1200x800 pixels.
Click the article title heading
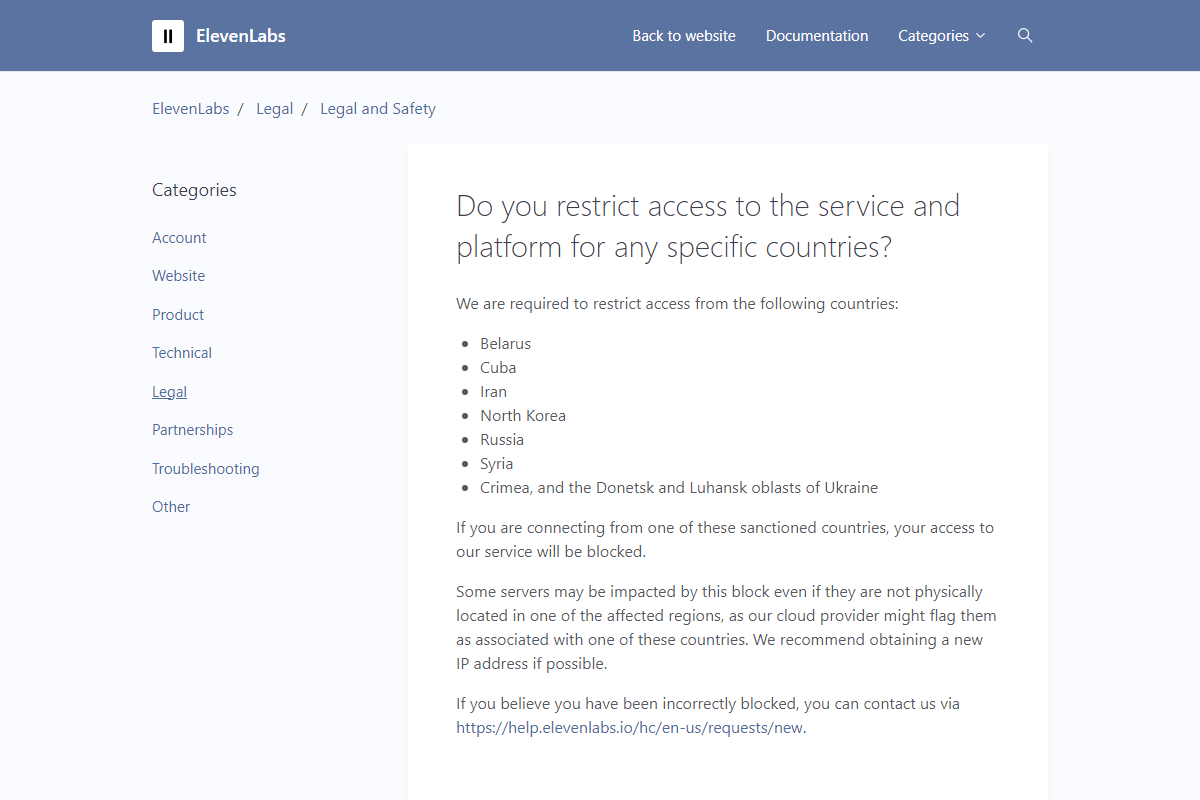(x=707, y=226)
